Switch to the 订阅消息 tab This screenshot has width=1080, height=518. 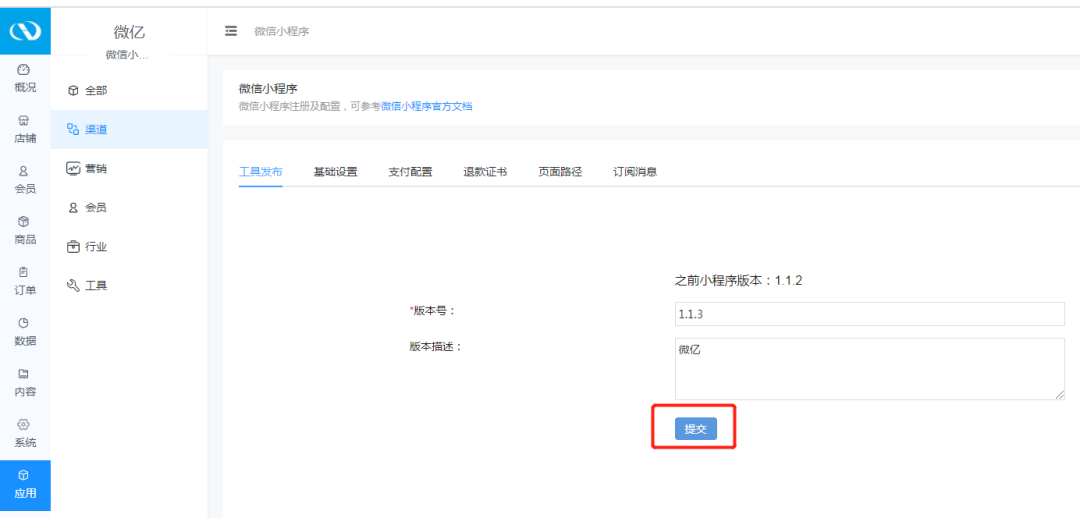[635, 172]
